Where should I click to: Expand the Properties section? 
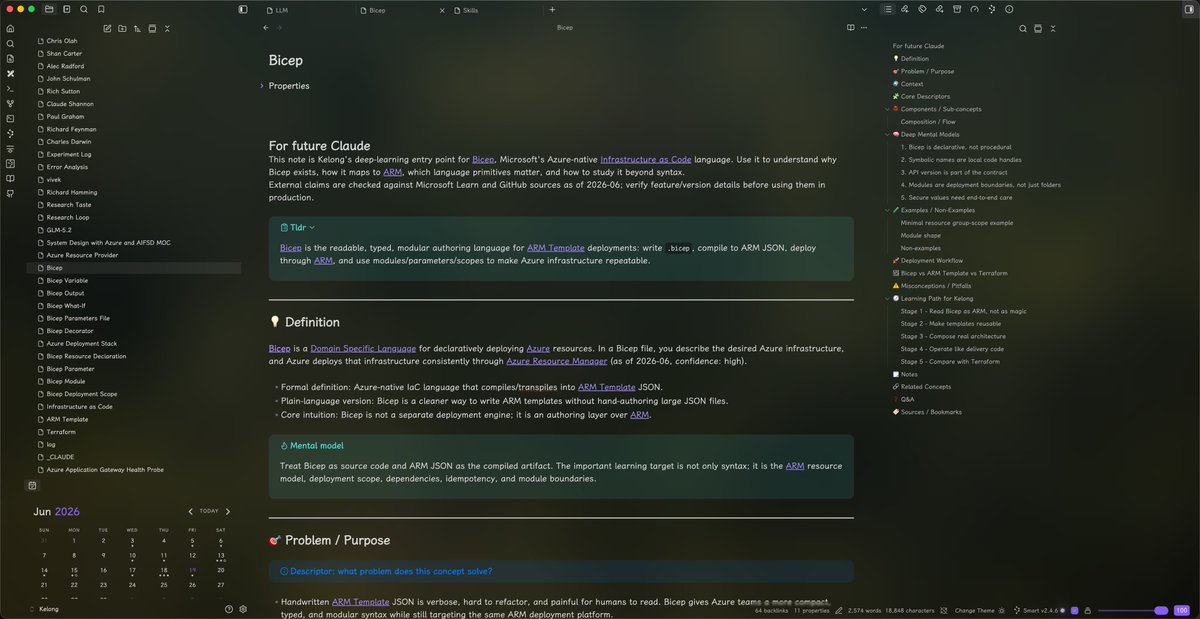(262, 86)
